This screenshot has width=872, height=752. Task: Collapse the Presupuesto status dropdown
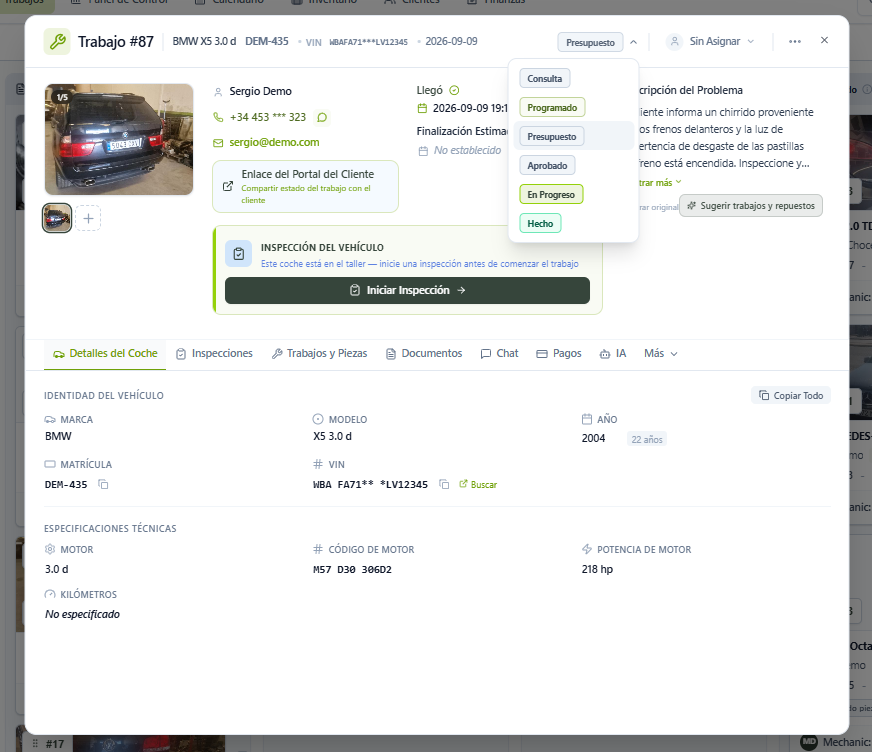coord(590,42)
